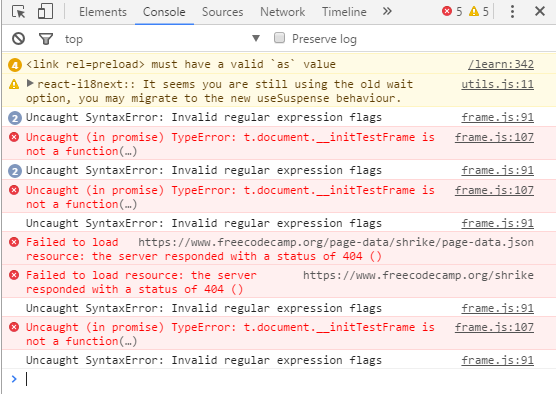Click the orange 4-count badge for preload warning

[15, 65]
